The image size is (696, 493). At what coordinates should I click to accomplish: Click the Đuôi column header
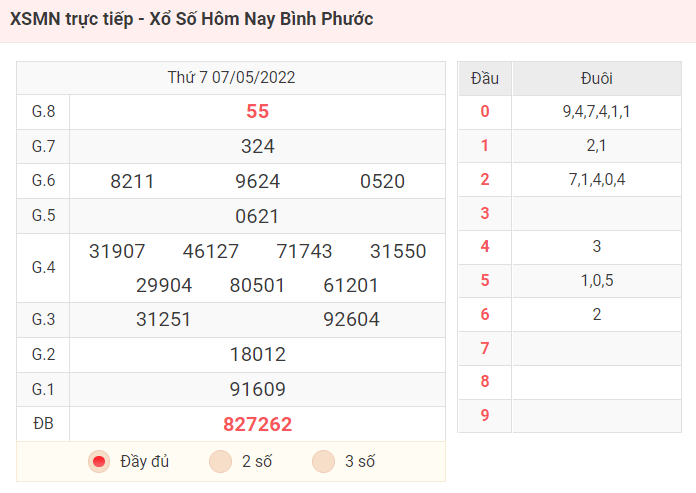click(597, 79)
